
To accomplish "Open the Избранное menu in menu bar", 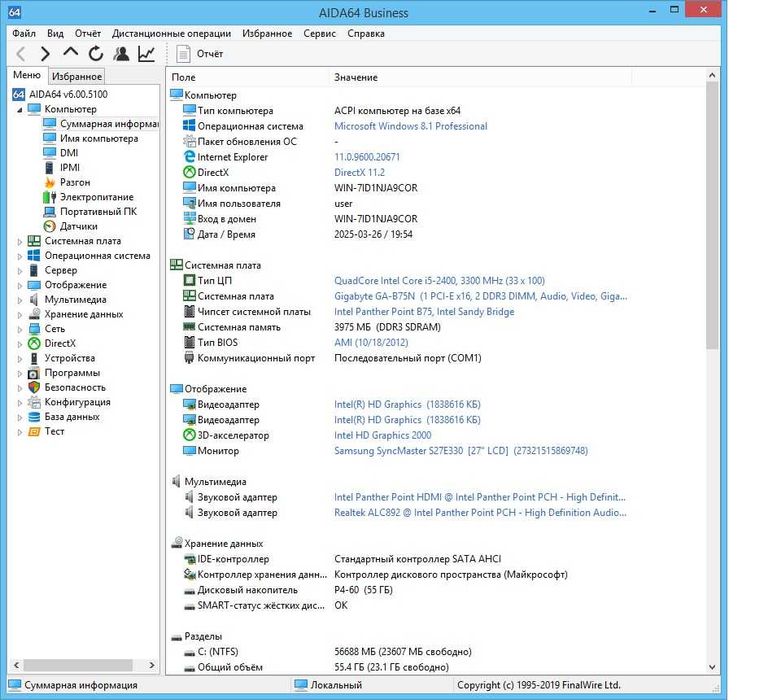I will [x=267, y=33].
